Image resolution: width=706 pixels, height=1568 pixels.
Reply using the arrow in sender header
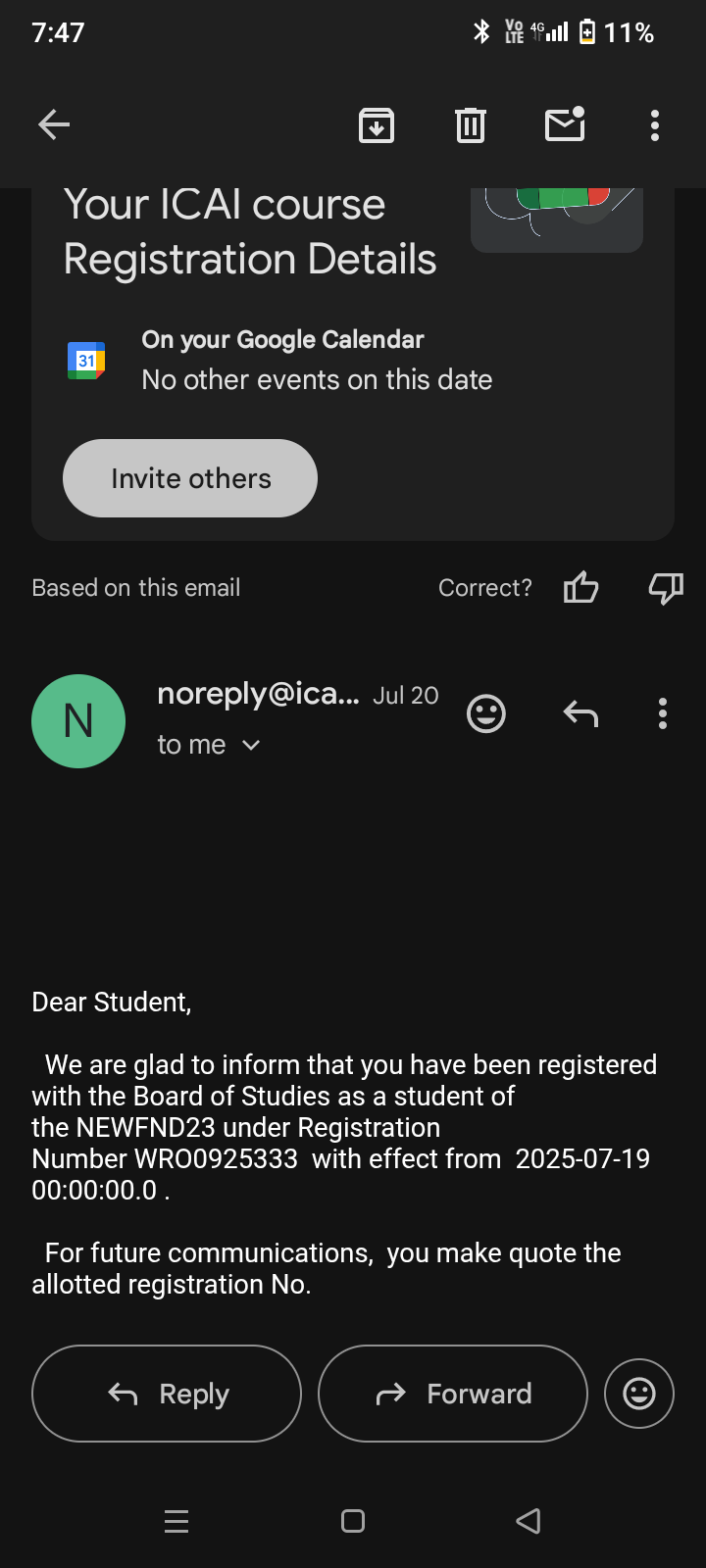pyautogui.click(x=580, y=713)
